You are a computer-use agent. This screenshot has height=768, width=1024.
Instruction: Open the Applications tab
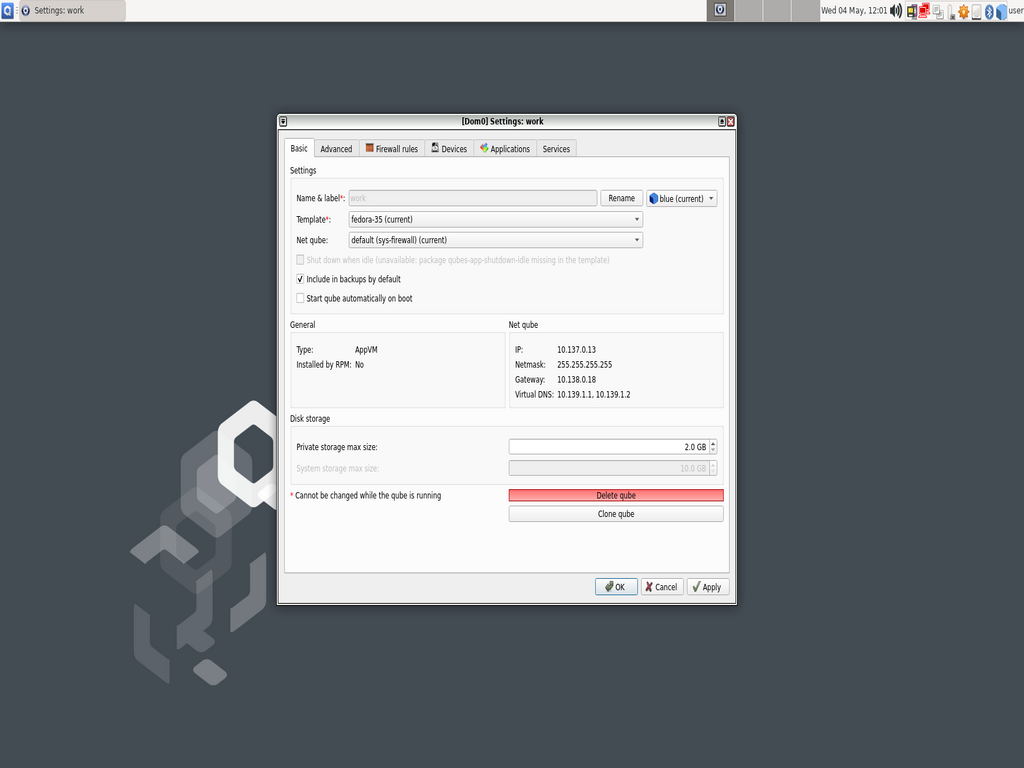(x=505, y=149)
